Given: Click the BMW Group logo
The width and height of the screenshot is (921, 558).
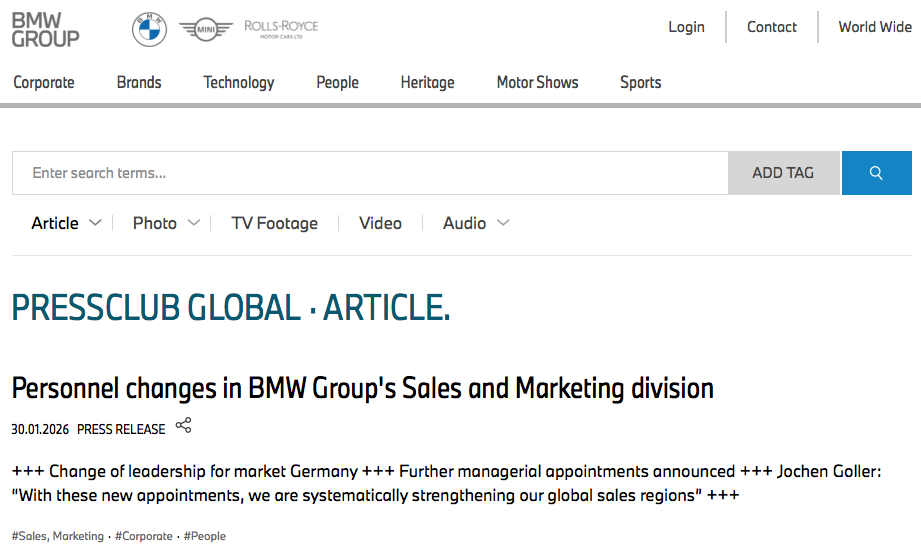Looking at the screenshot, I should click(45, 29).
